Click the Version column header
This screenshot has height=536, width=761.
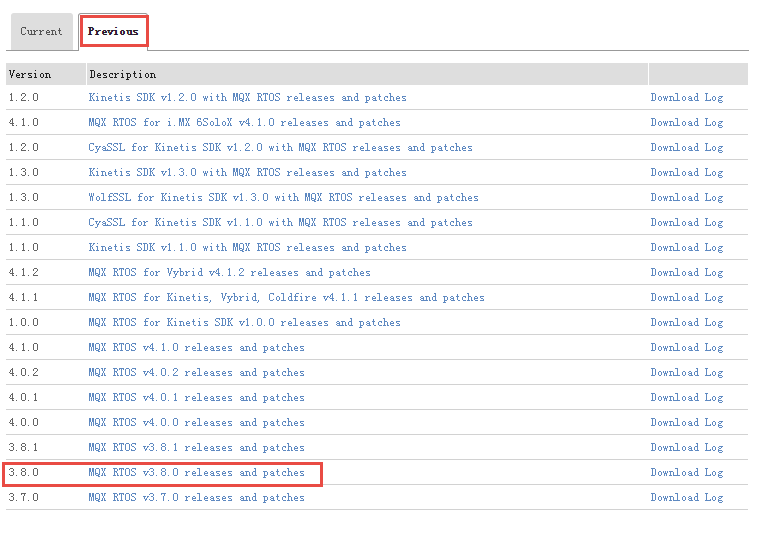[x=46, y=74]
